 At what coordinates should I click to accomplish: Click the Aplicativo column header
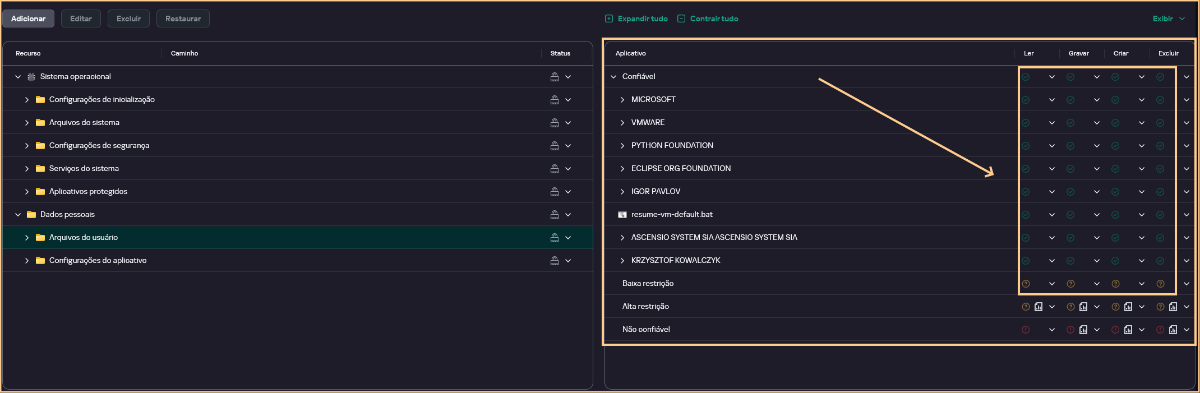pos(631,53)
